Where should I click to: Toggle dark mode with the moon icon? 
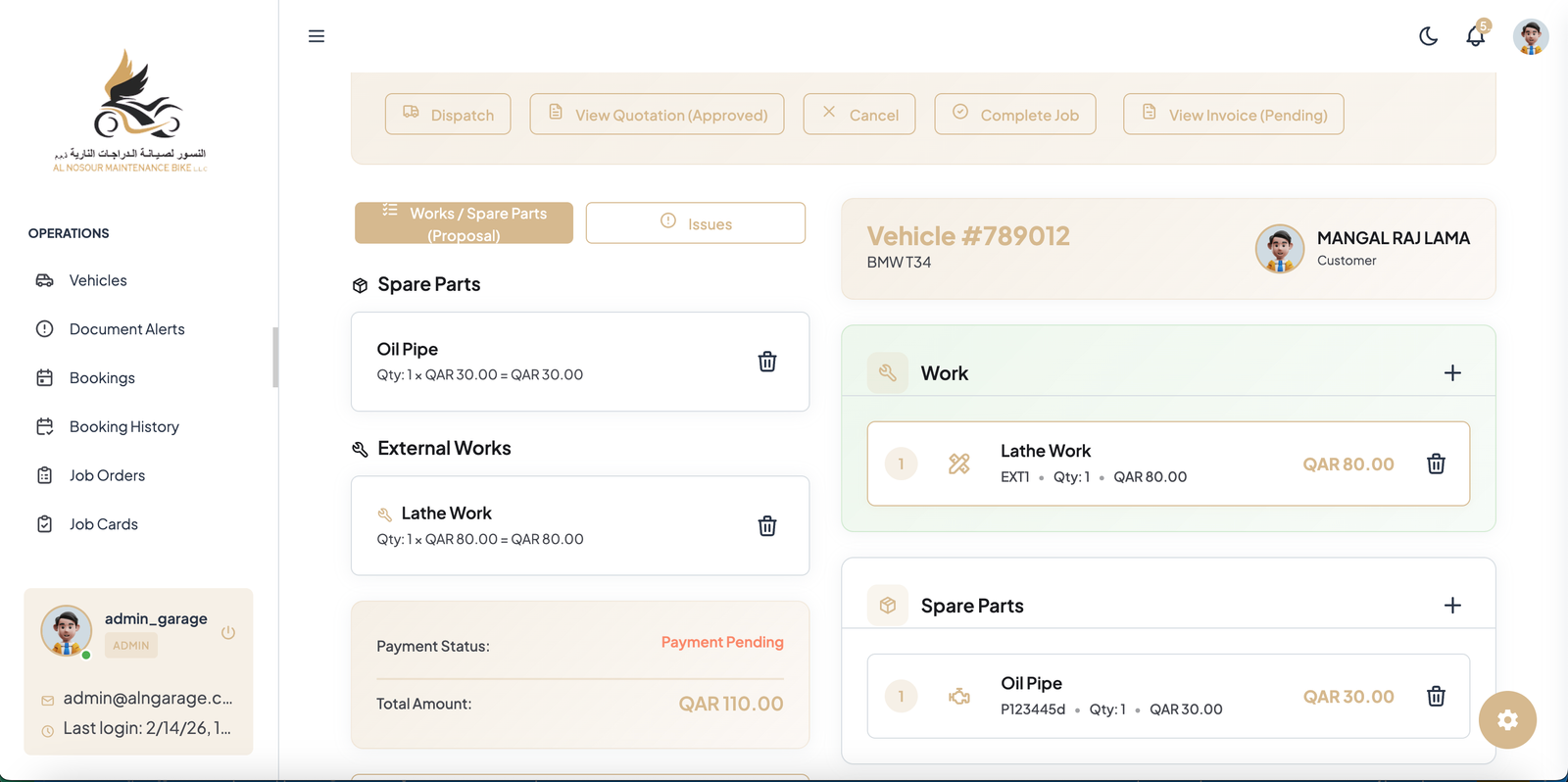1428,36
